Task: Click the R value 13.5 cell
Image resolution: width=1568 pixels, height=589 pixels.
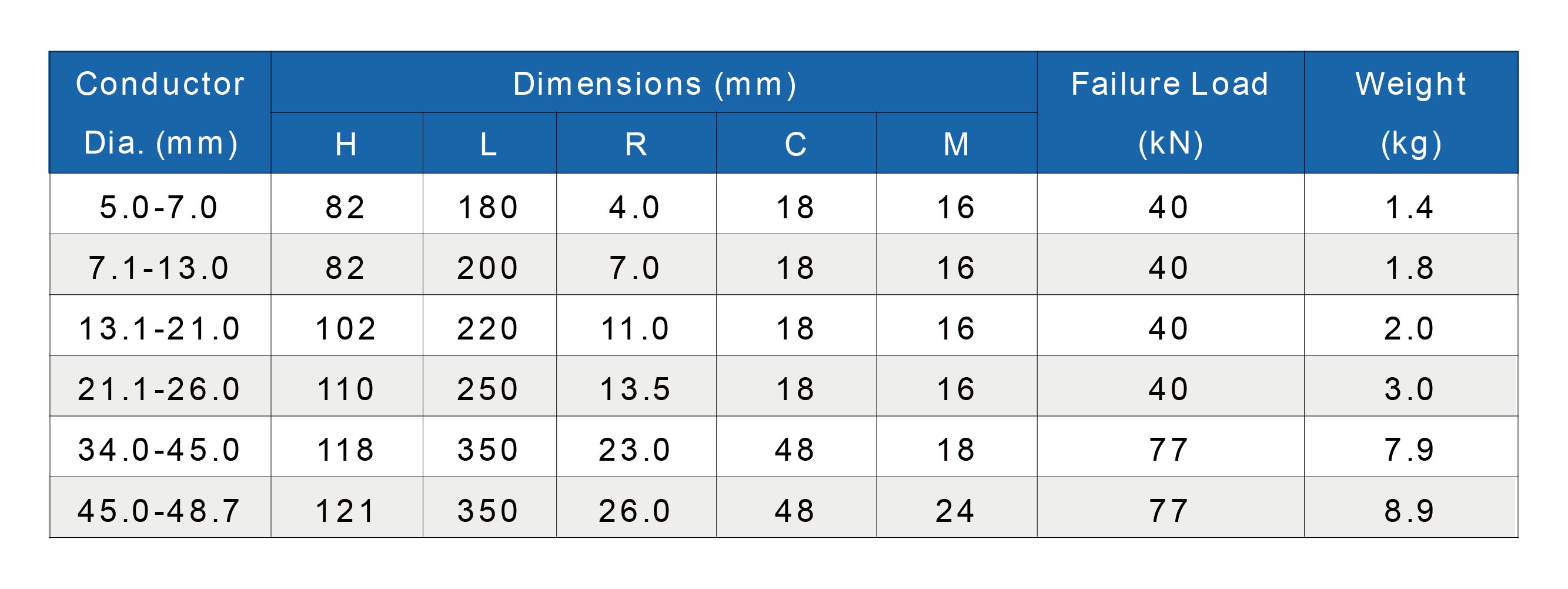Action: (636, 389)
